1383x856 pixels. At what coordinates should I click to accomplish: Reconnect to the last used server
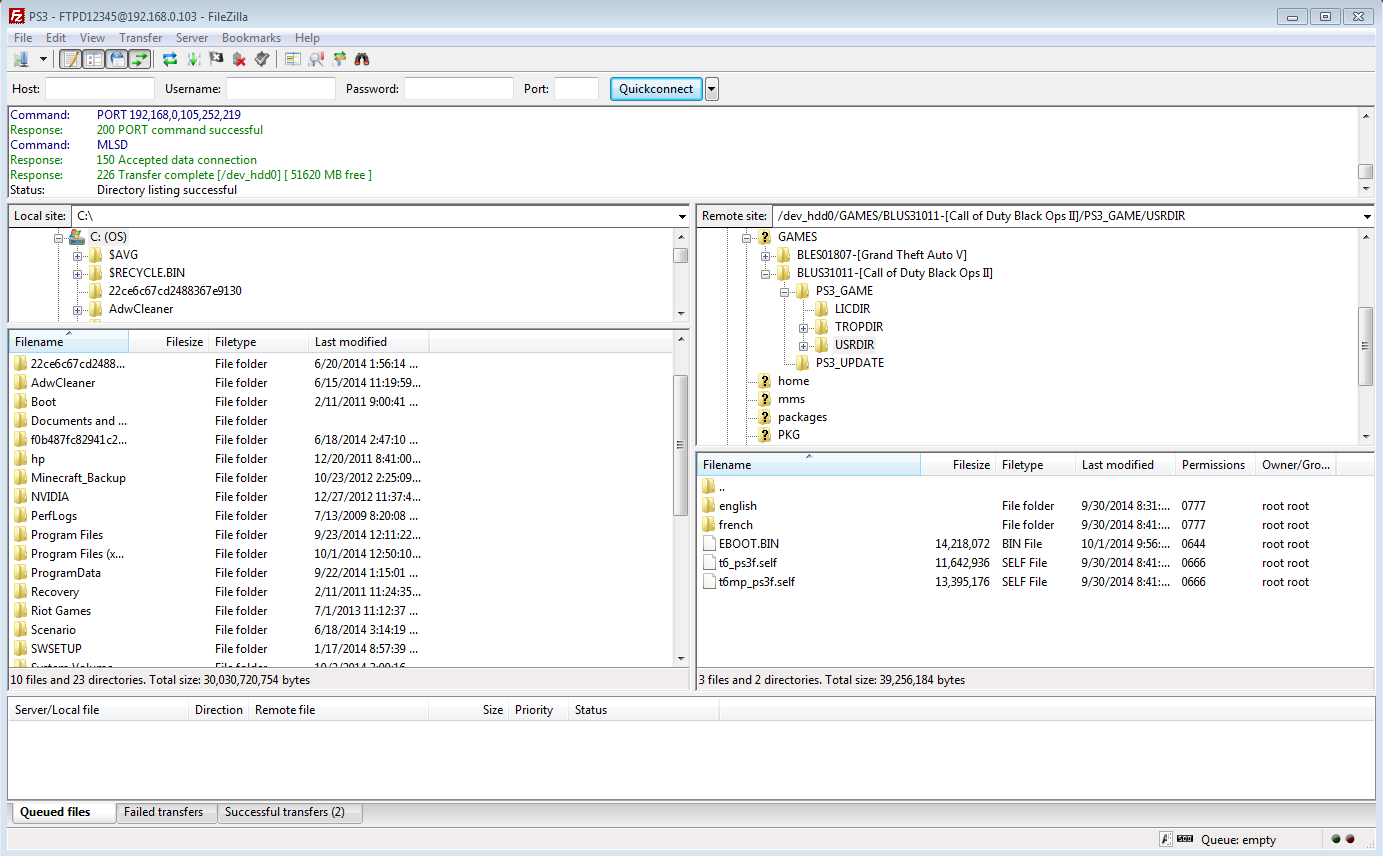tap(262, 59)
